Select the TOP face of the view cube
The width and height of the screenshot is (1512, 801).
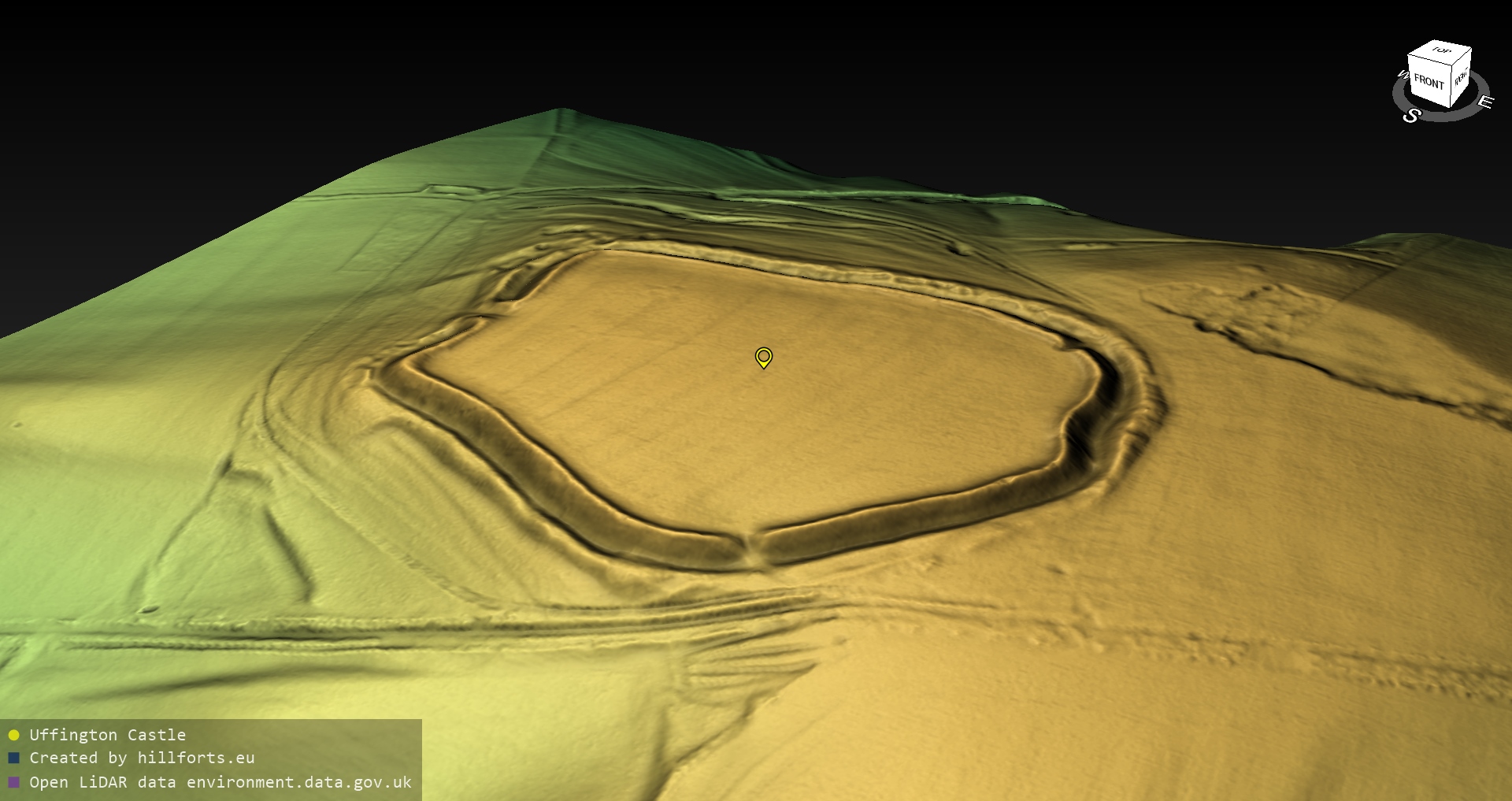pyautogui.click(x=1441, y=54)
